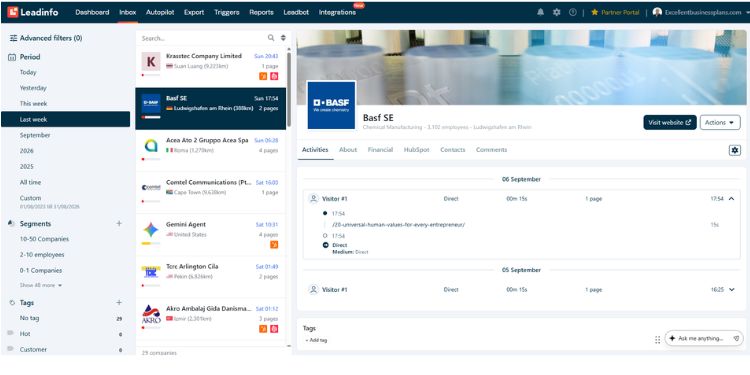The image size is (750, 375).
Task: Click the visitor icon for 05 September
Action: pyautogui.click(x=313, y=289)
